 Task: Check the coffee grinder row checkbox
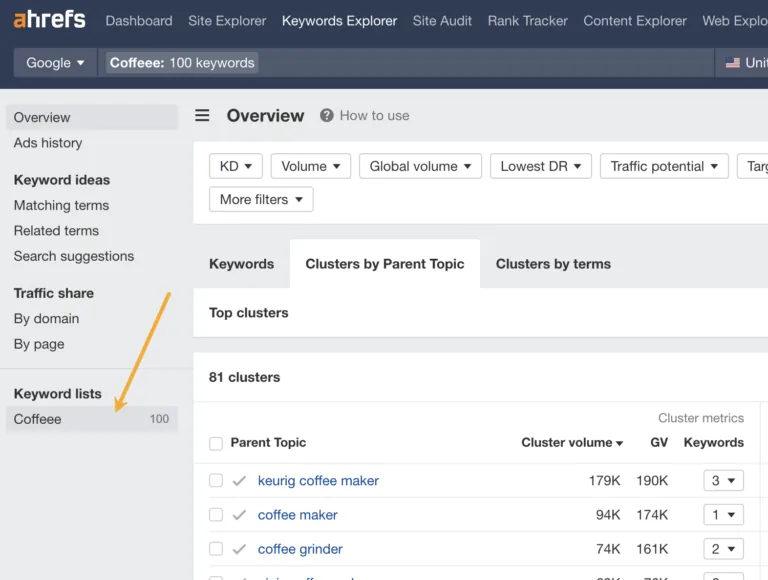click(x=216, y=549)
